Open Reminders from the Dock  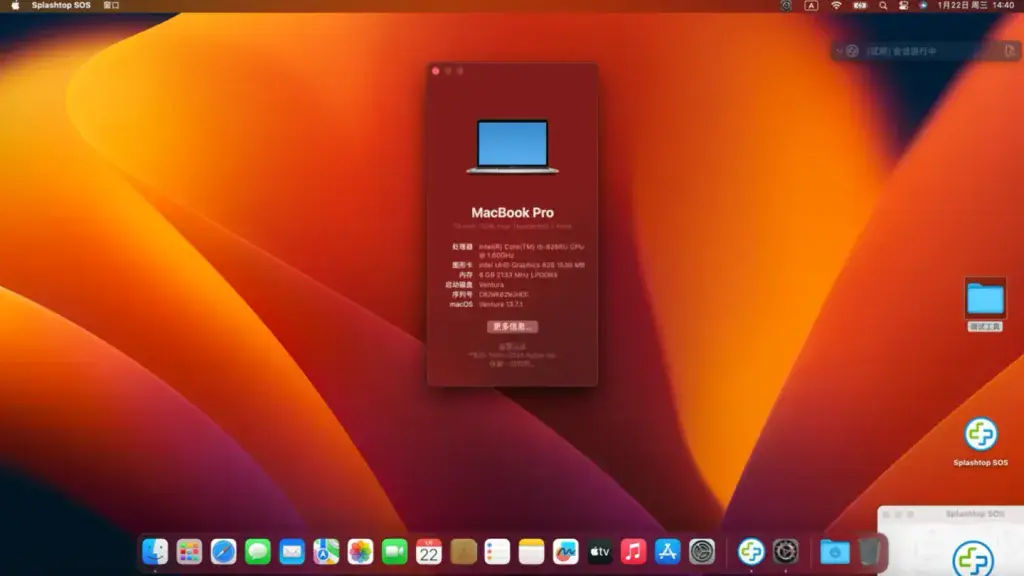(x=497, y=552)
